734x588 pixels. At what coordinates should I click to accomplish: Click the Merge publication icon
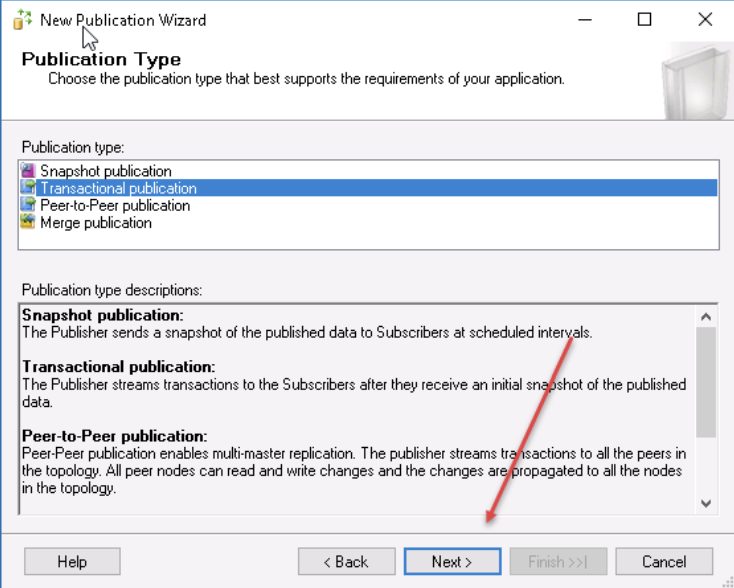coord(28,222)
